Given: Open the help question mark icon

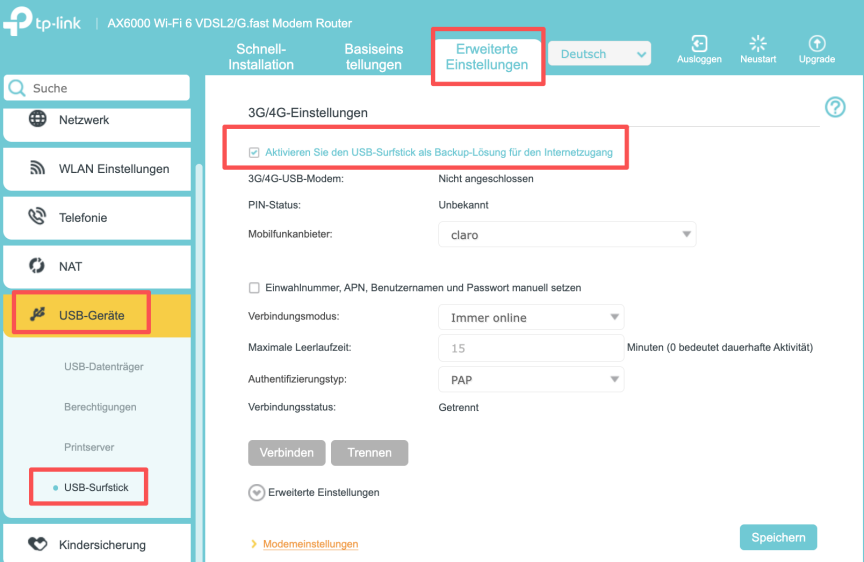Looking at the screenshot, I should coord(835,107).
